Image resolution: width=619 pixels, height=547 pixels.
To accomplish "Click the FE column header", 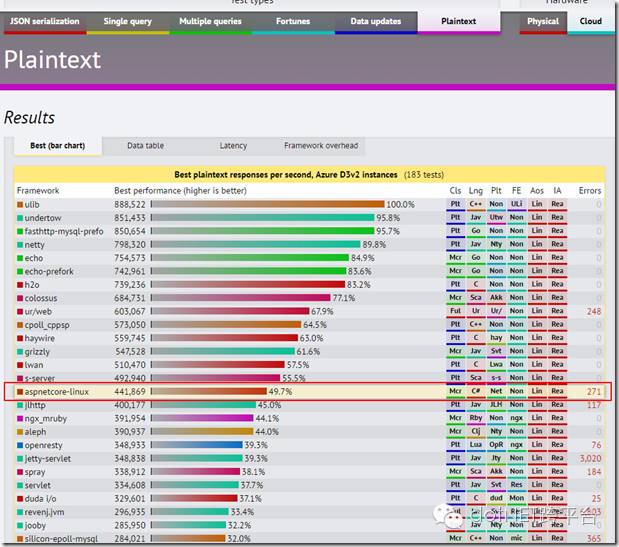I will click(516, 191).
